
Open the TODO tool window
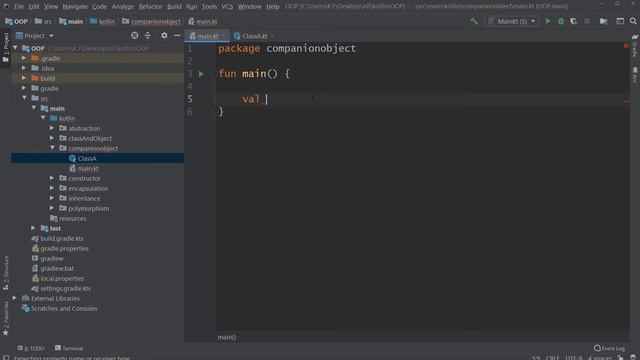point(31,348)
